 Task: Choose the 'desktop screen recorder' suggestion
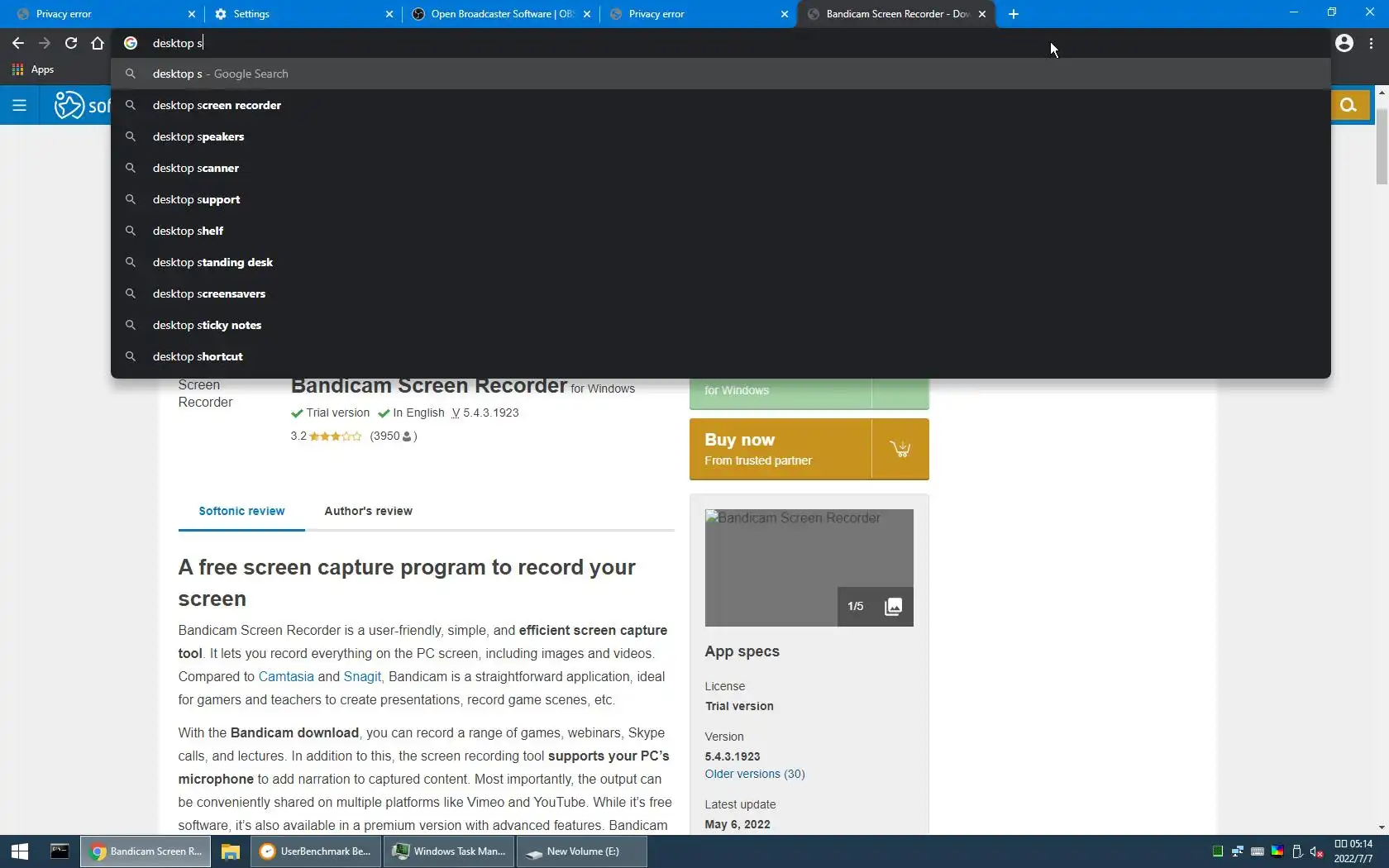point(721,105)
